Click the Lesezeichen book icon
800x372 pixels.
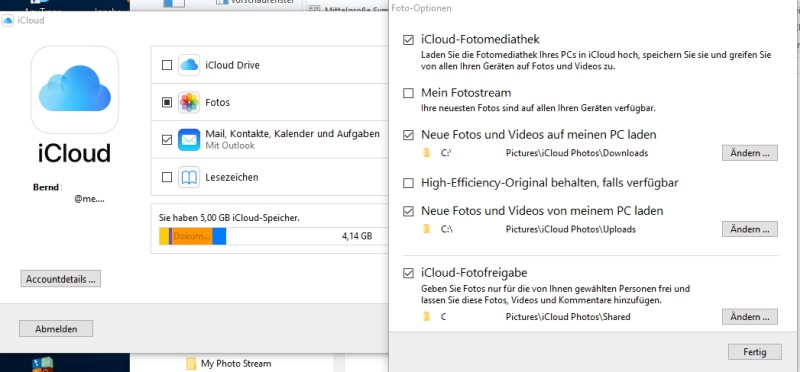pos(189,178)
